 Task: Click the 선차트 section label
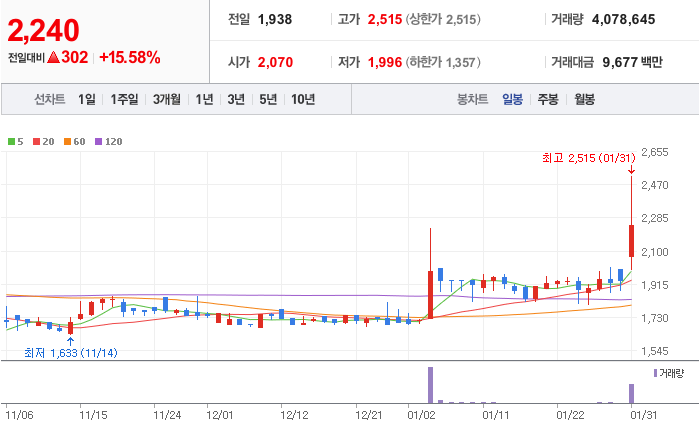[49, 99]
